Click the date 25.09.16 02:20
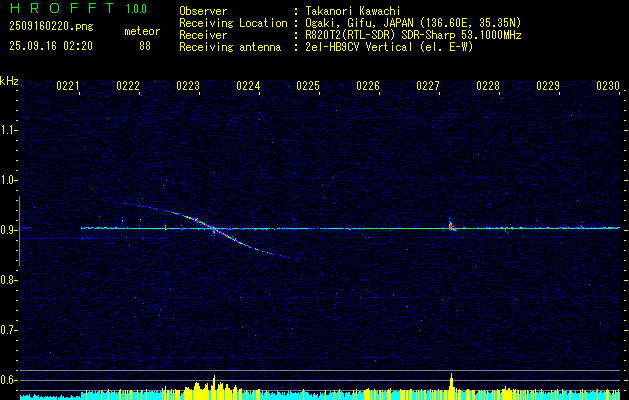629x400 pixels. 51,46
